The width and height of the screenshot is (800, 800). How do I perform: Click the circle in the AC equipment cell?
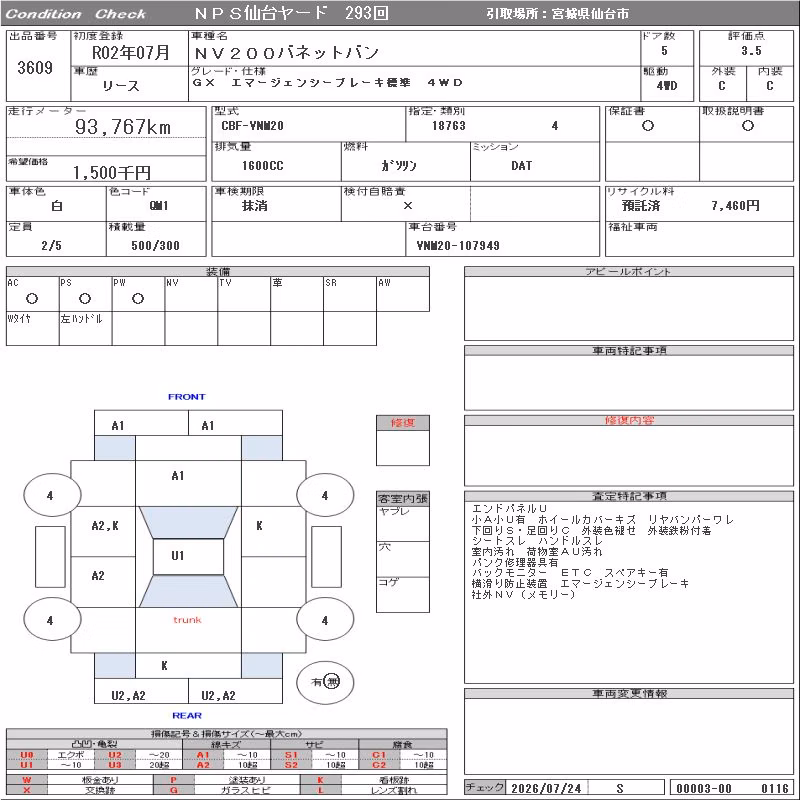coord(32,298)
